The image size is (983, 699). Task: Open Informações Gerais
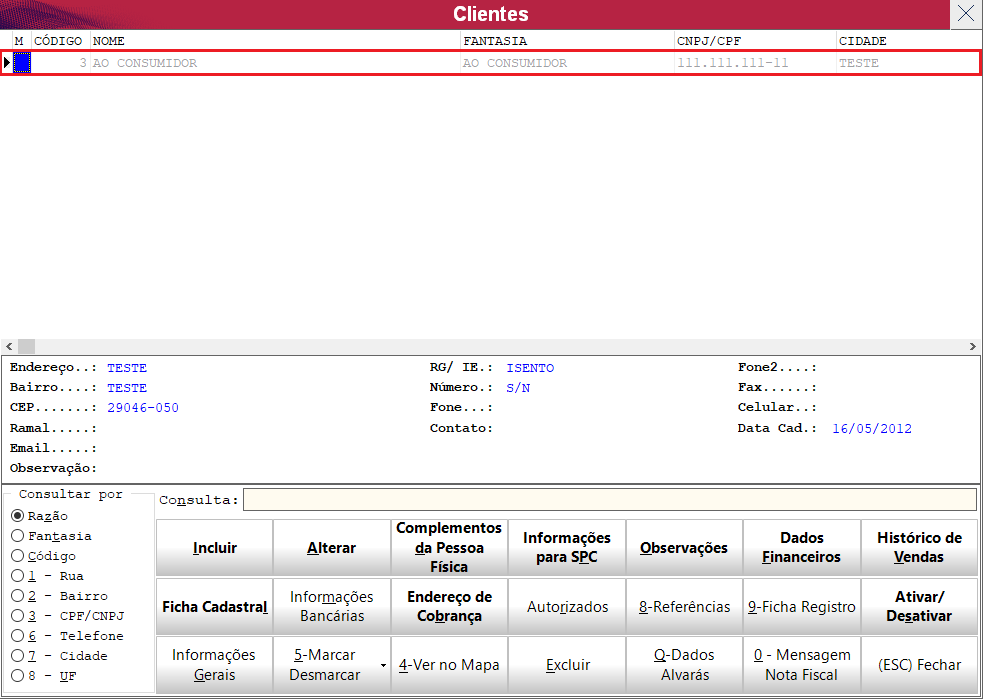coord(214,665)
